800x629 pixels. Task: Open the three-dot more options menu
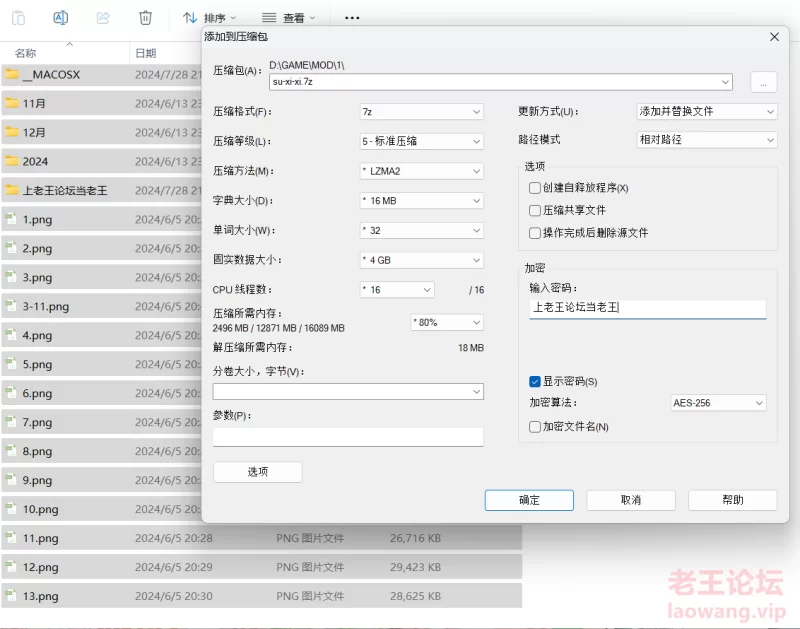coord(352,18)
